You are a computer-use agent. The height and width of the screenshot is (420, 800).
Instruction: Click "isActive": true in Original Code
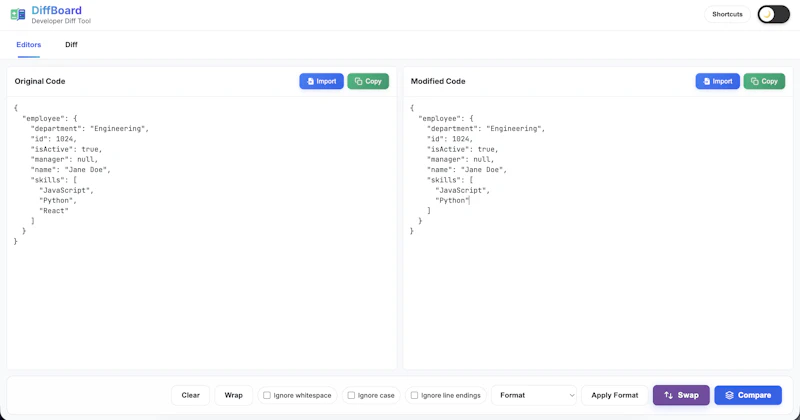(66, 149)
